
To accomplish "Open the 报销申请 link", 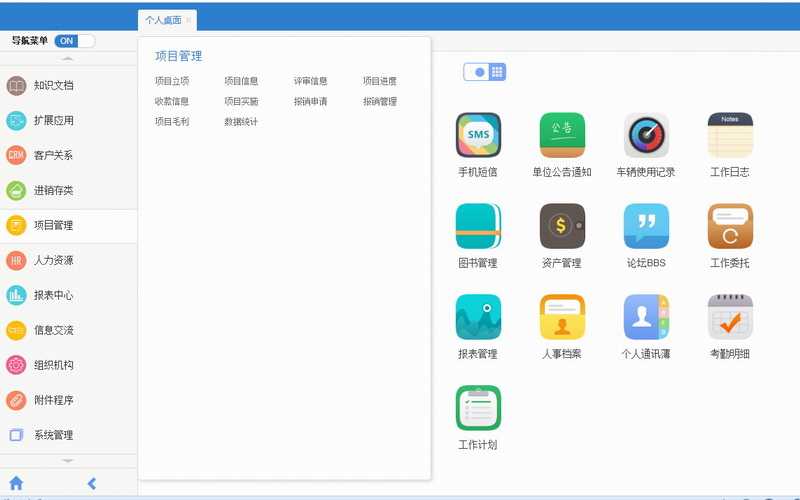I will pyautogui.click(x=311, y=101).
